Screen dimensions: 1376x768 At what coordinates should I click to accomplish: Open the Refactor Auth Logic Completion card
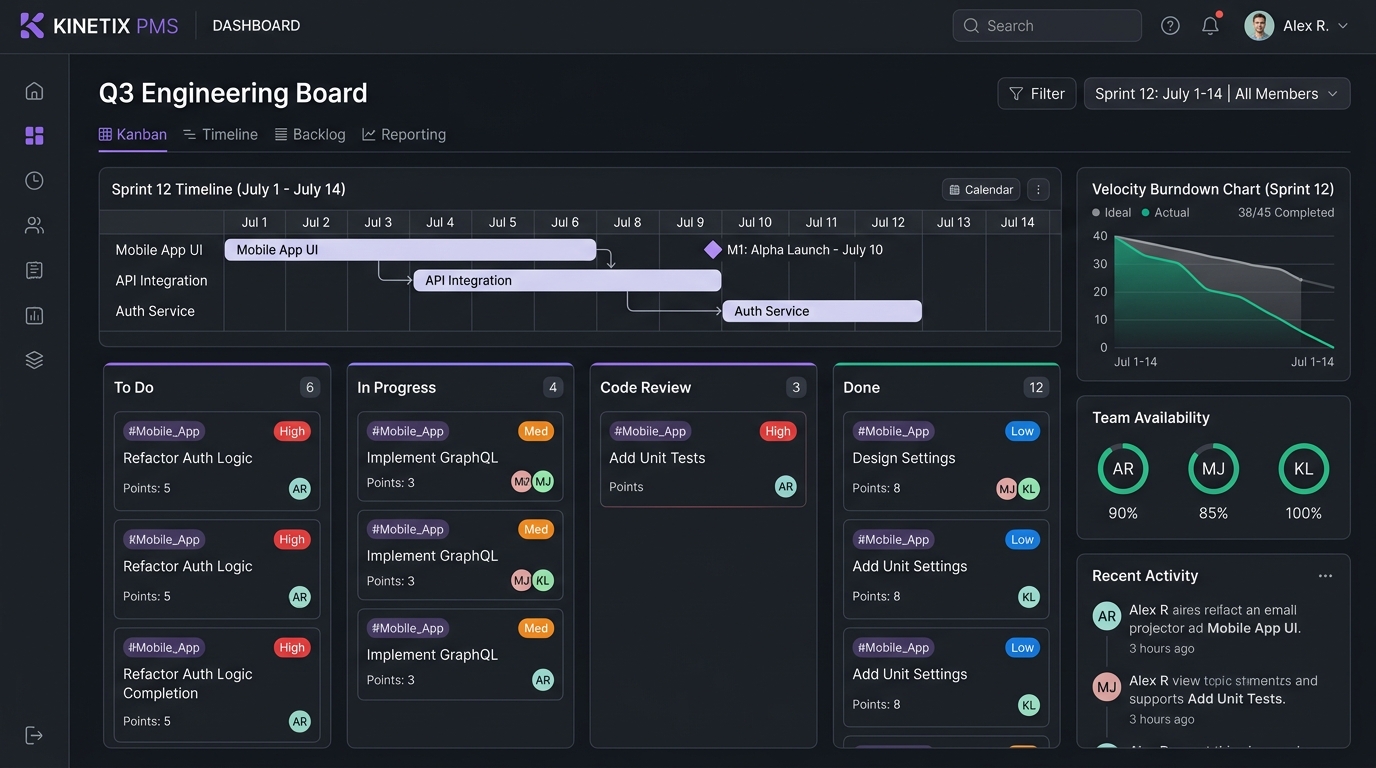click(217, 685)
